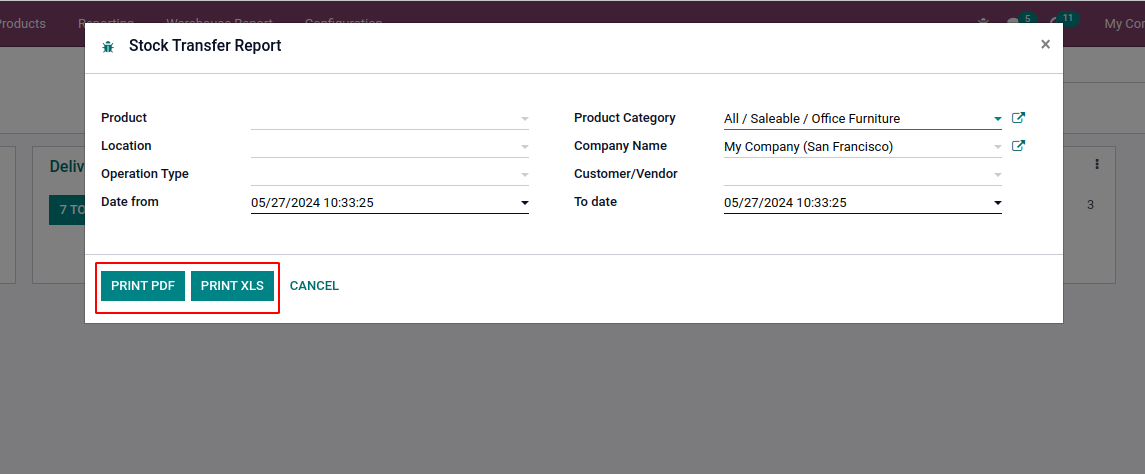The image size is (1145, 474).
Task: Cancel the report dialog
Action: (314, 286)
